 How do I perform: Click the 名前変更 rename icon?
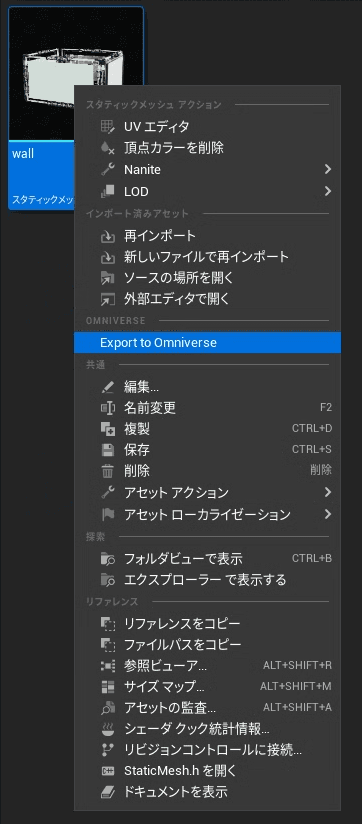[107, 407]
